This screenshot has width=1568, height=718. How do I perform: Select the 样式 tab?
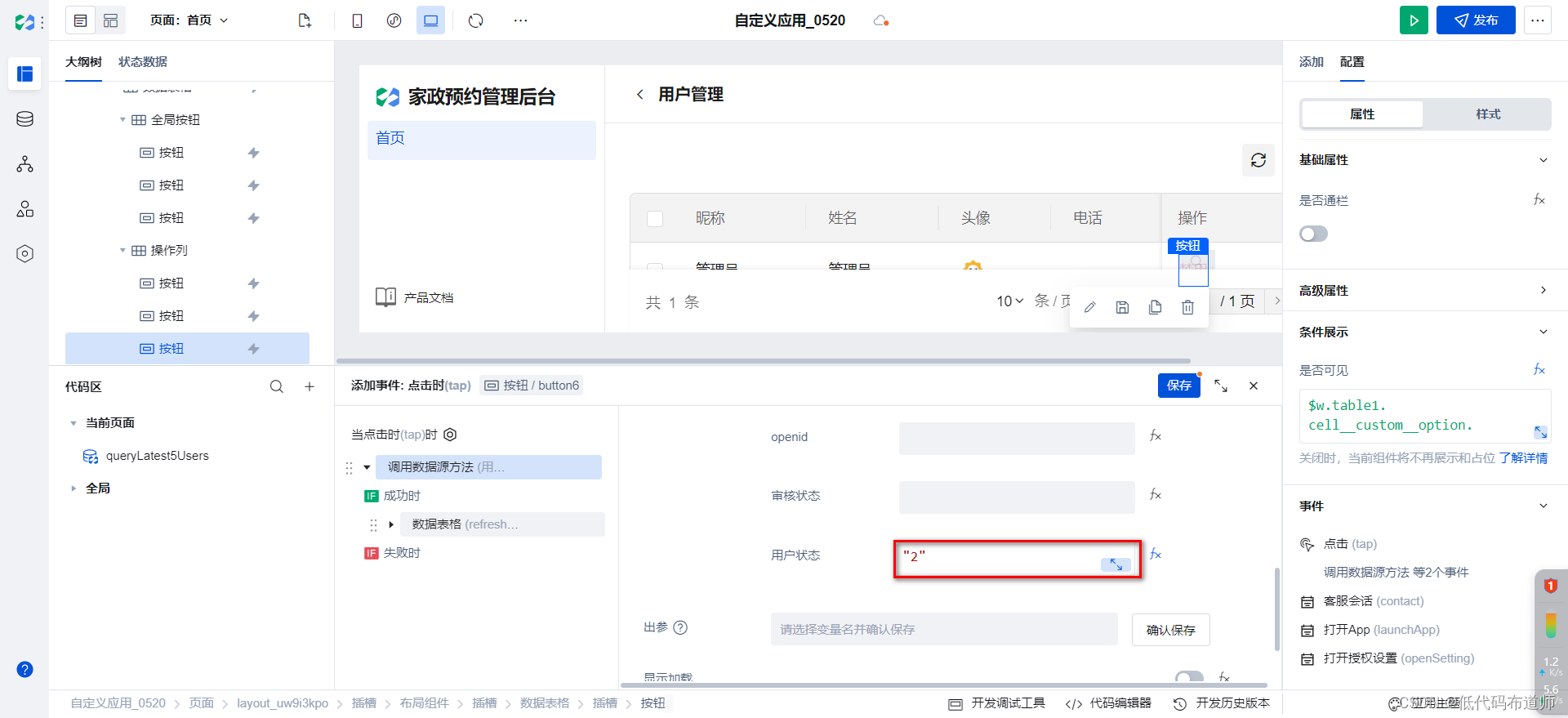pyautogui.click(x=1488, y=114)
